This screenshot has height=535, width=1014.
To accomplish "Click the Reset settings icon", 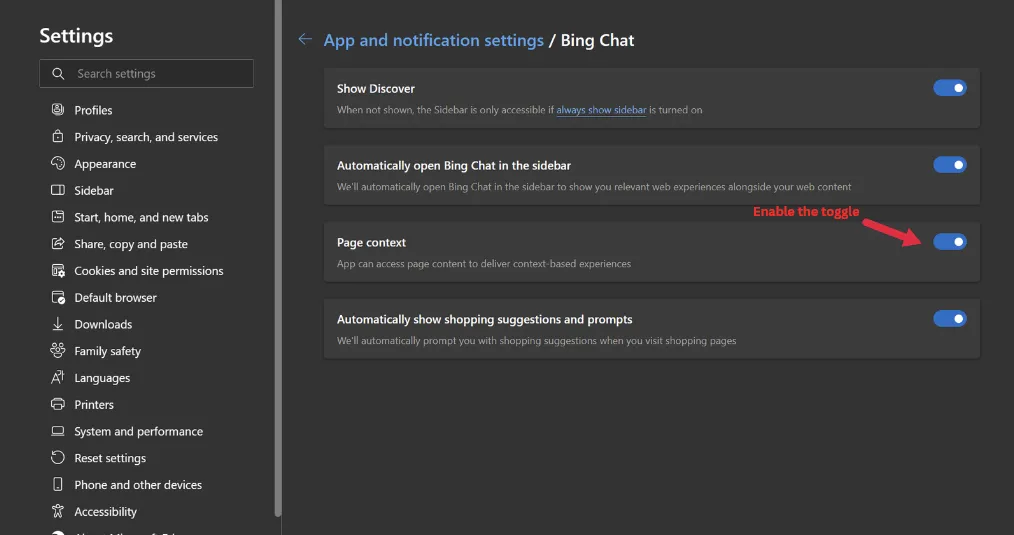I will 58,457.
